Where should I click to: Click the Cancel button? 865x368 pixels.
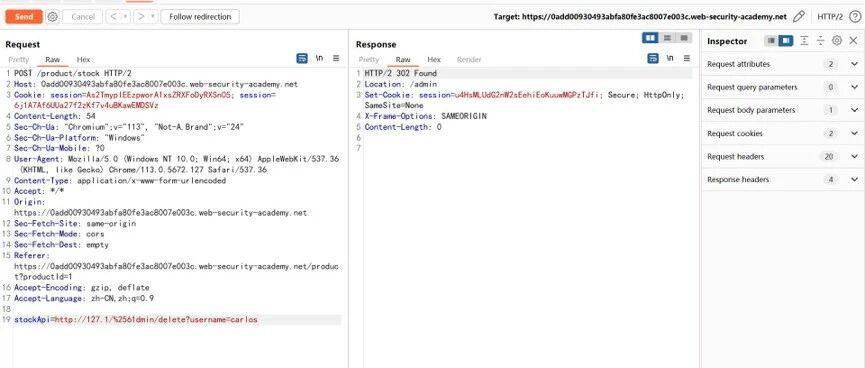click(x=83, y=17)
